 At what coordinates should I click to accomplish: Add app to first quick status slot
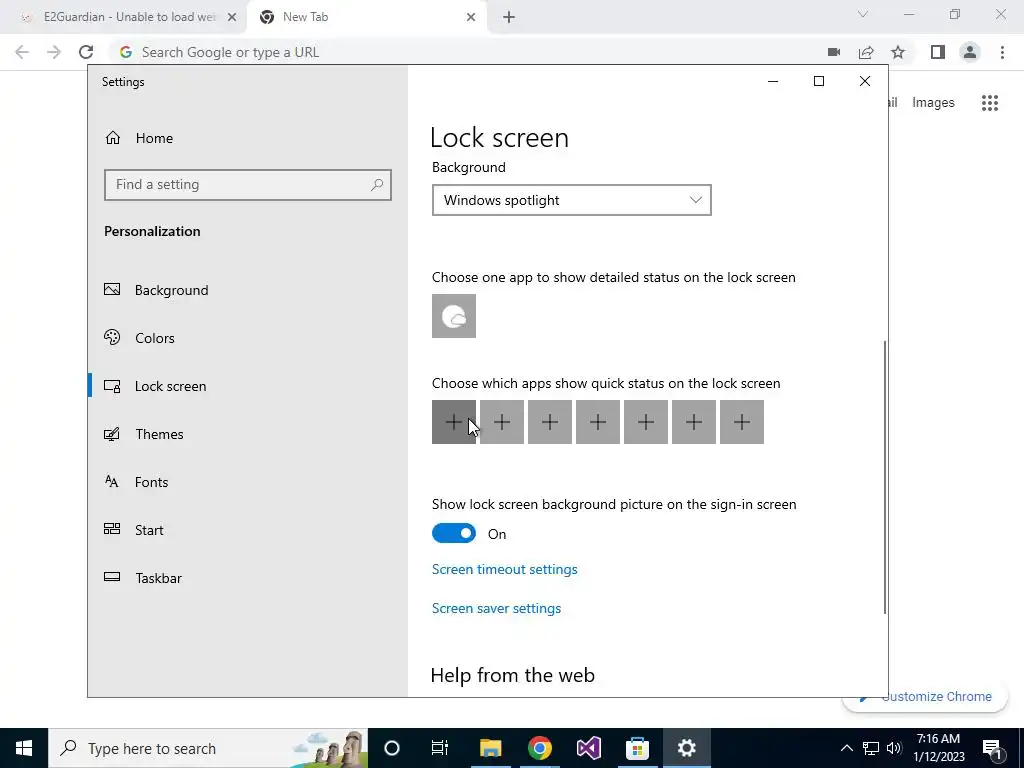[454, 422]
